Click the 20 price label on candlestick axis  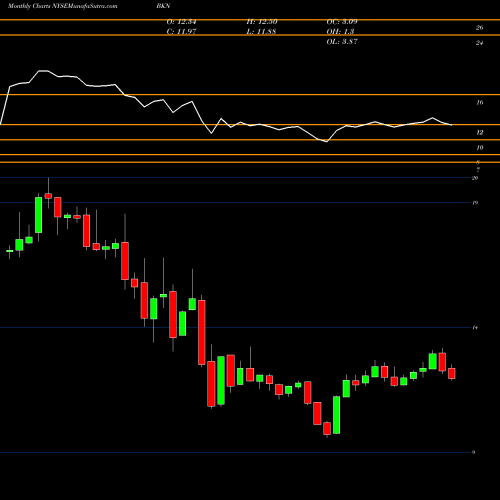pos(475,178)
